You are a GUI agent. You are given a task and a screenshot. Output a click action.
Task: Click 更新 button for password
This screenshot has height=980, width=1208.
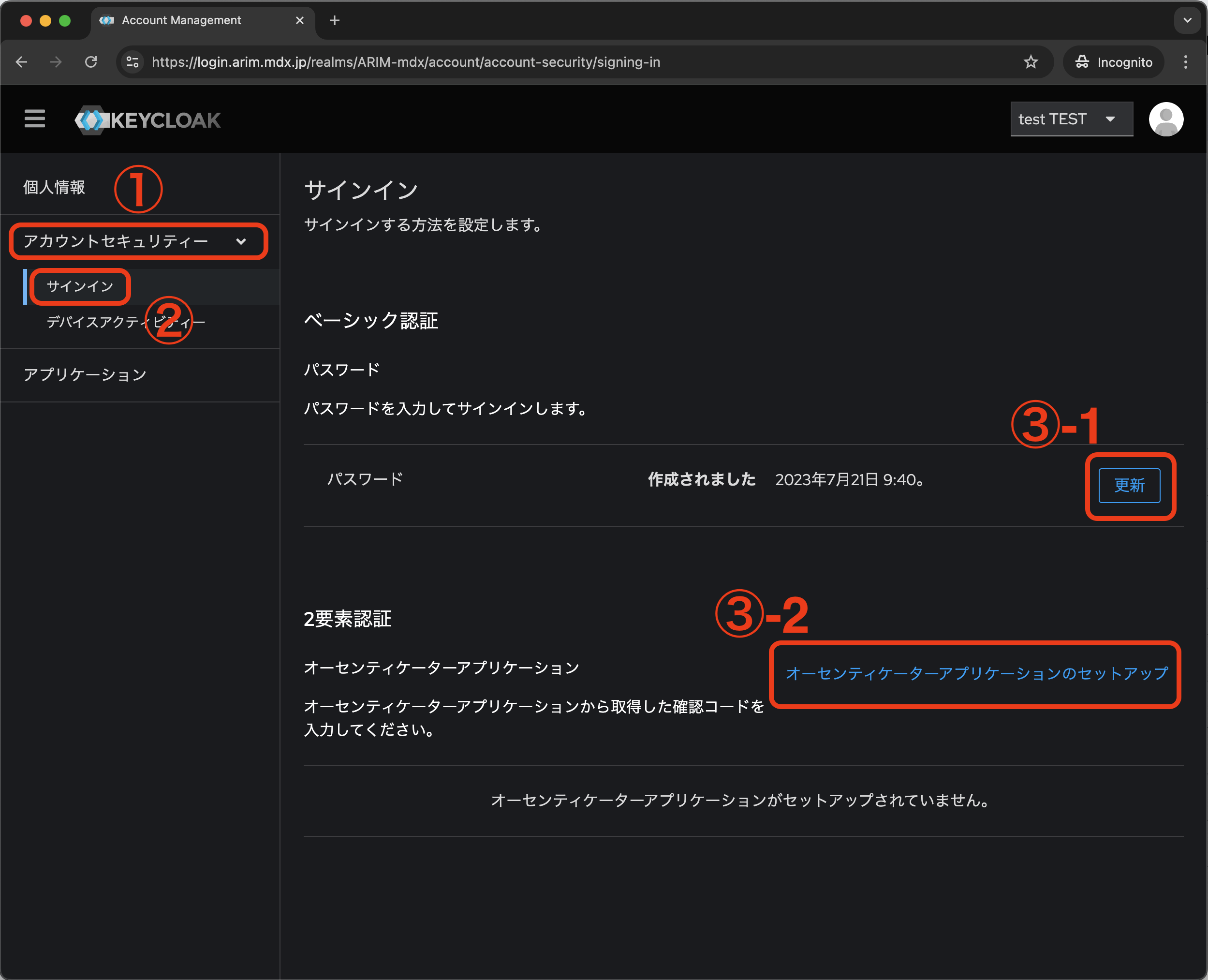click(1129, 486)
